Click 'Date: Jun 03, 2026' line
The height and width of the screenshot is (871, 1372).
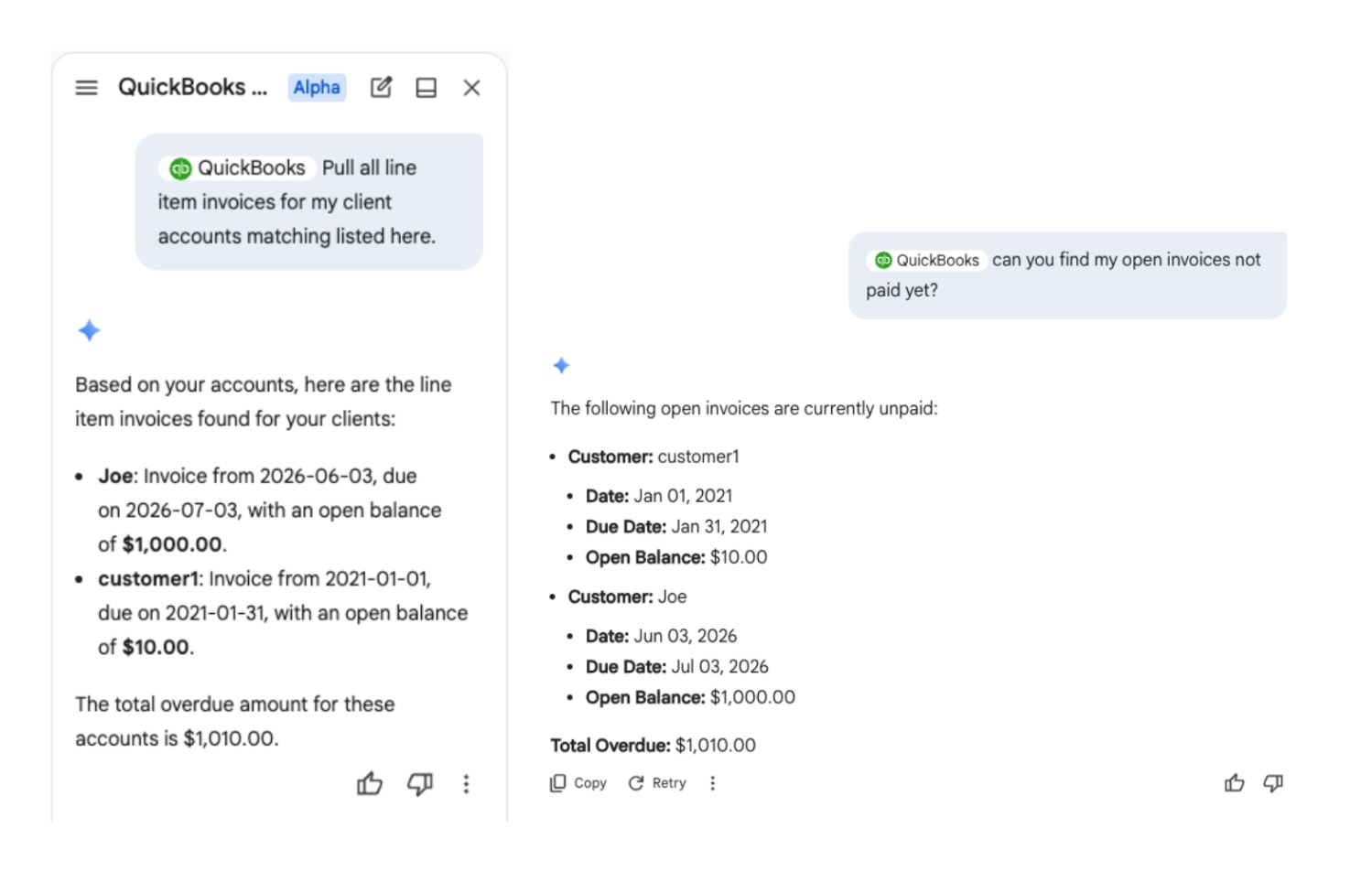661,636
